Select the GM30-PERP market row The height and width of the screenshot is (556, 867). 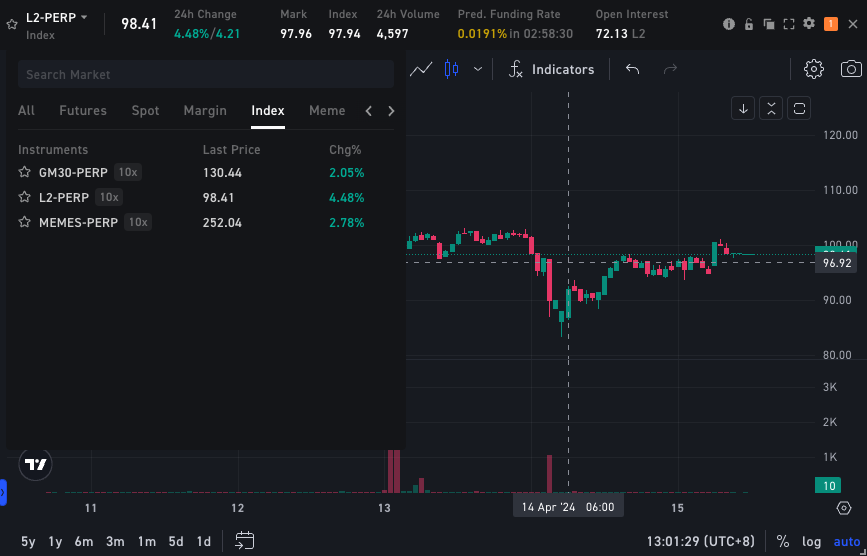(x=206, y=172)
